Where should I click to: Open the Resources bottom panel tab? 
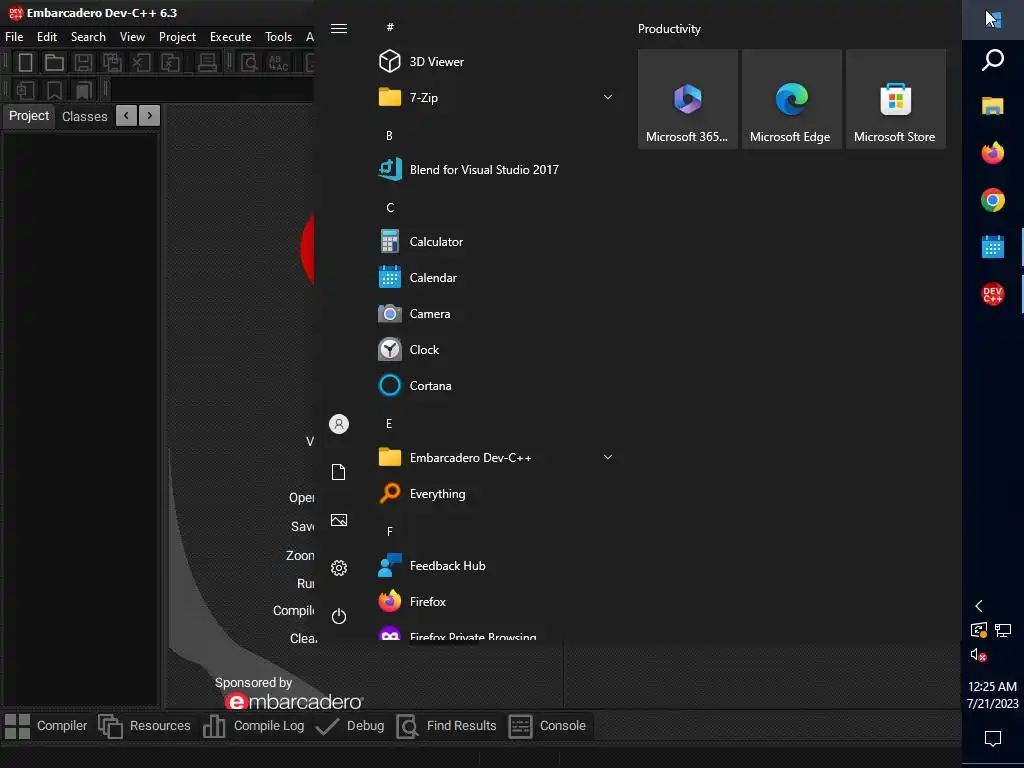[144, 726]
